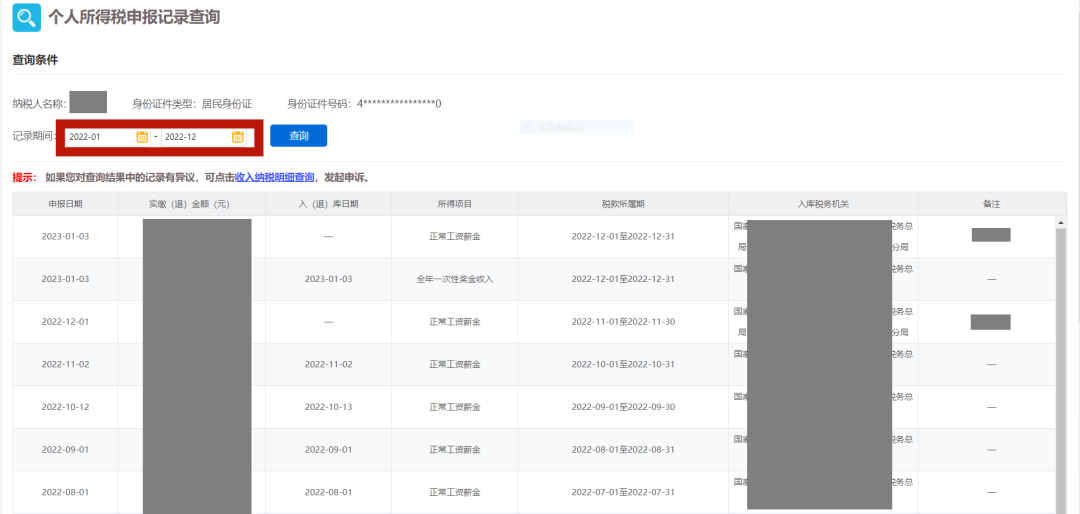Click period 2022-08-01至2022-08-31 cell
This screenshot has height=514, width=1080.
(623, 450)
